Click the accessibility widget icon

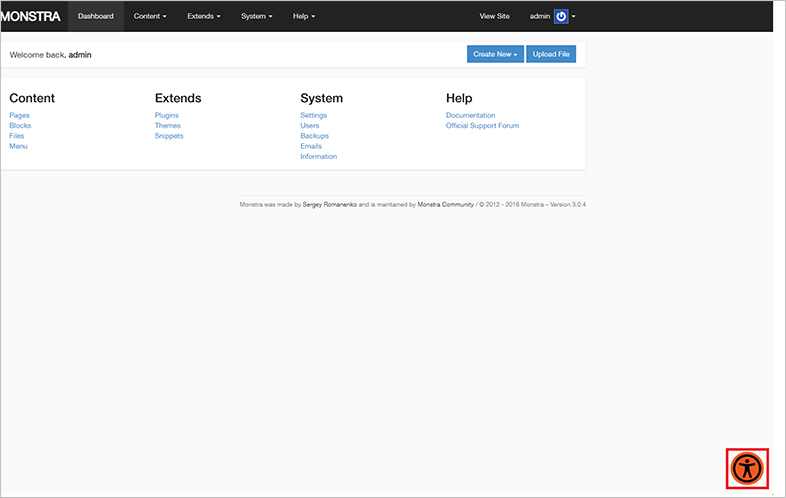tap(747, 468)
